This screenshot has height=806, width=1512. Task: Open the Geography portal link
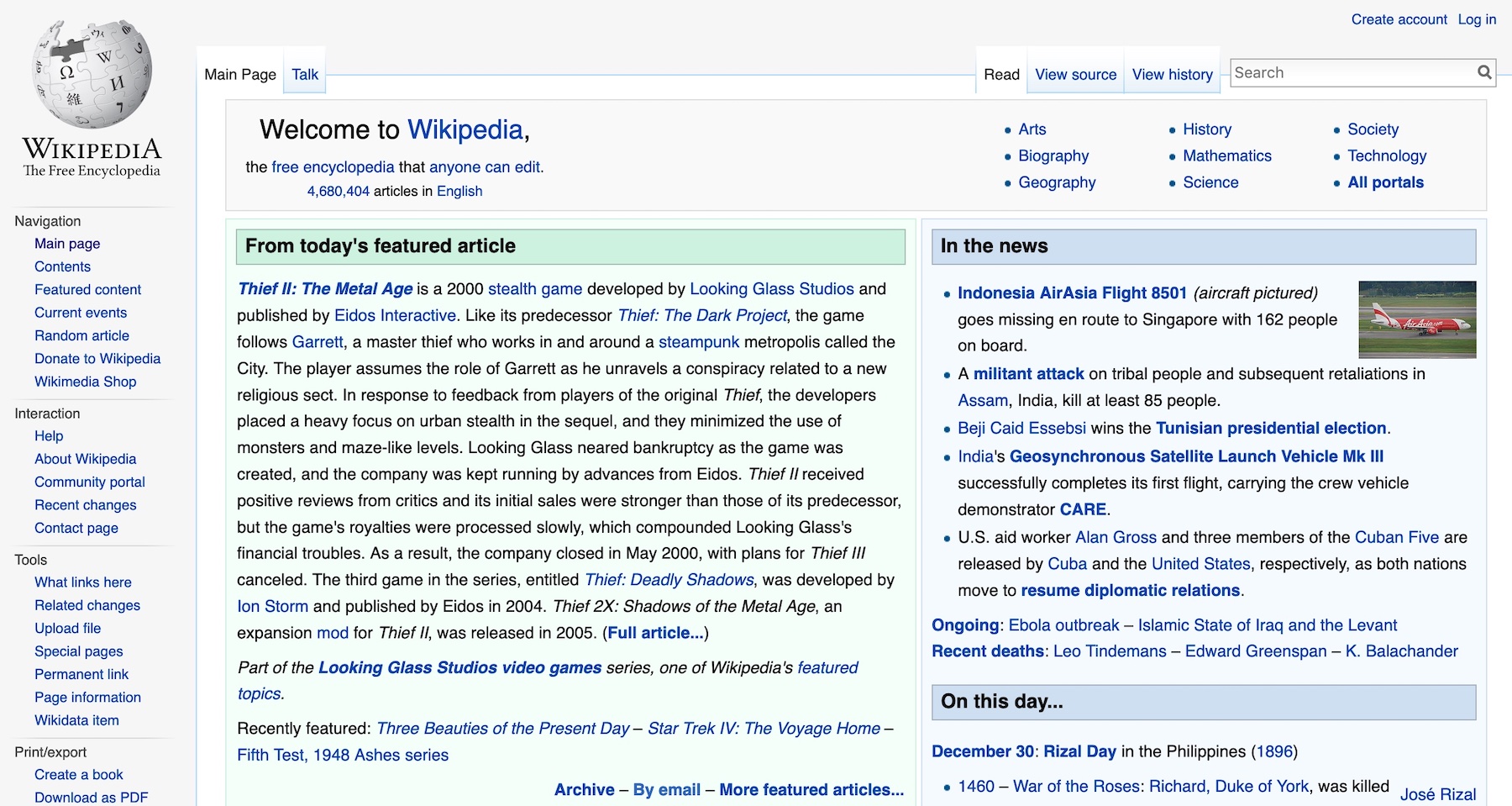coord(1057,182)
